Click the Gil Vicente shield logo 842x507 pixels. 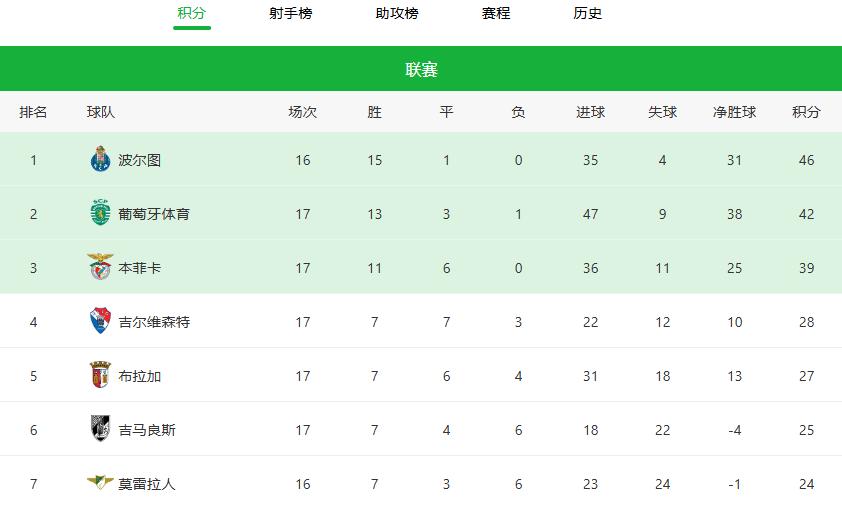tap(100, 321)
